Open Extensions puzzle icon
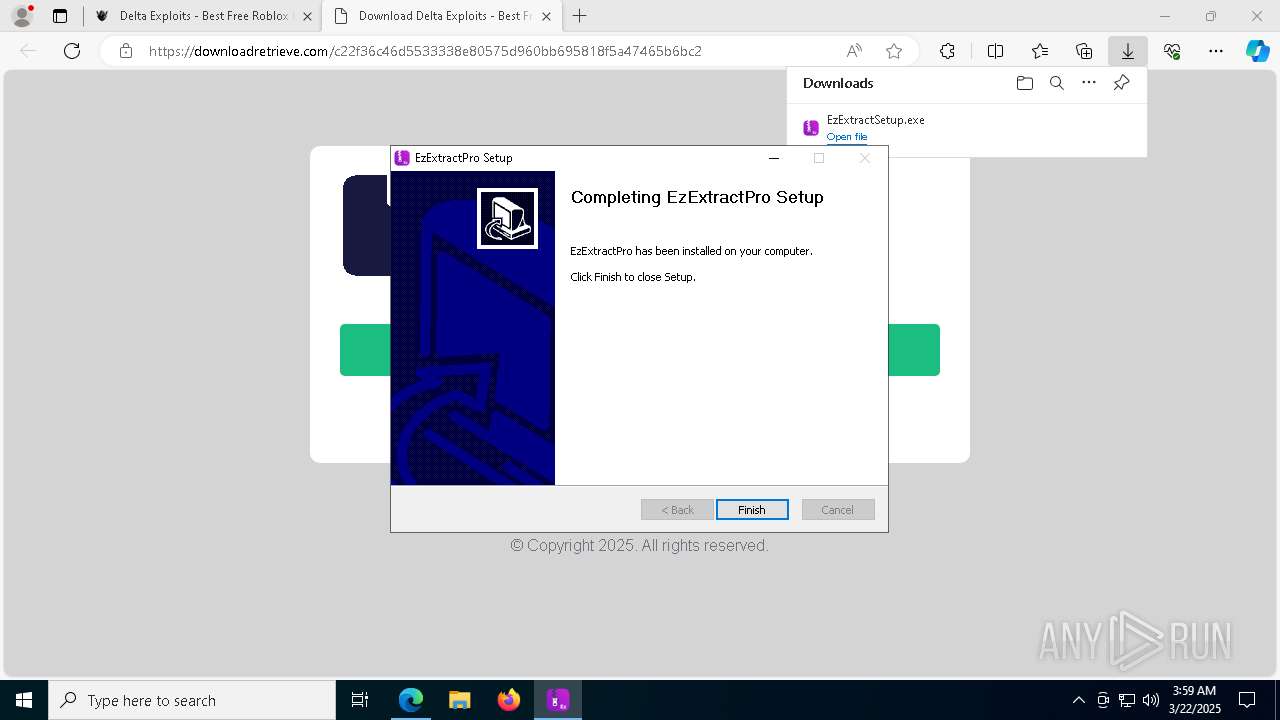 tap(947, 51)
